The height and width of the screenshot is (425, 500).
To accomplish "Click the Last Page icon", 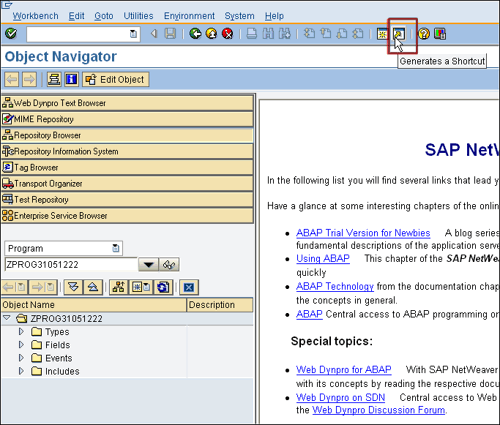I will click(x=358, y=34).
